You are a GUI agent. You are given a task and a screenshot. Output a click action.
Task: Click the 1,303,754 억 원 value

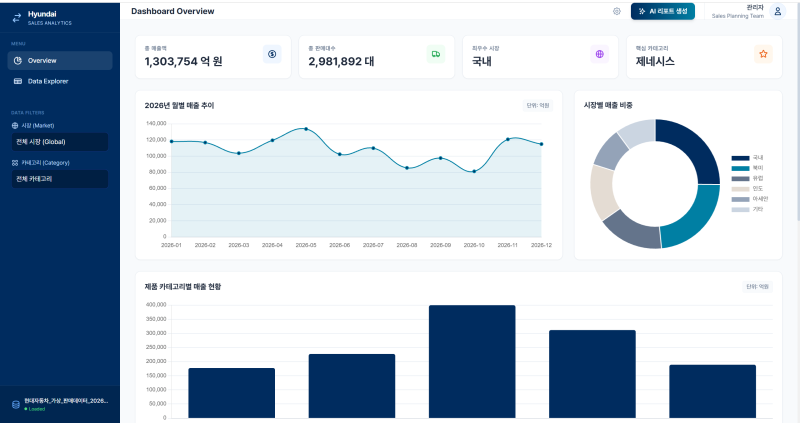[x=184, y=62]
